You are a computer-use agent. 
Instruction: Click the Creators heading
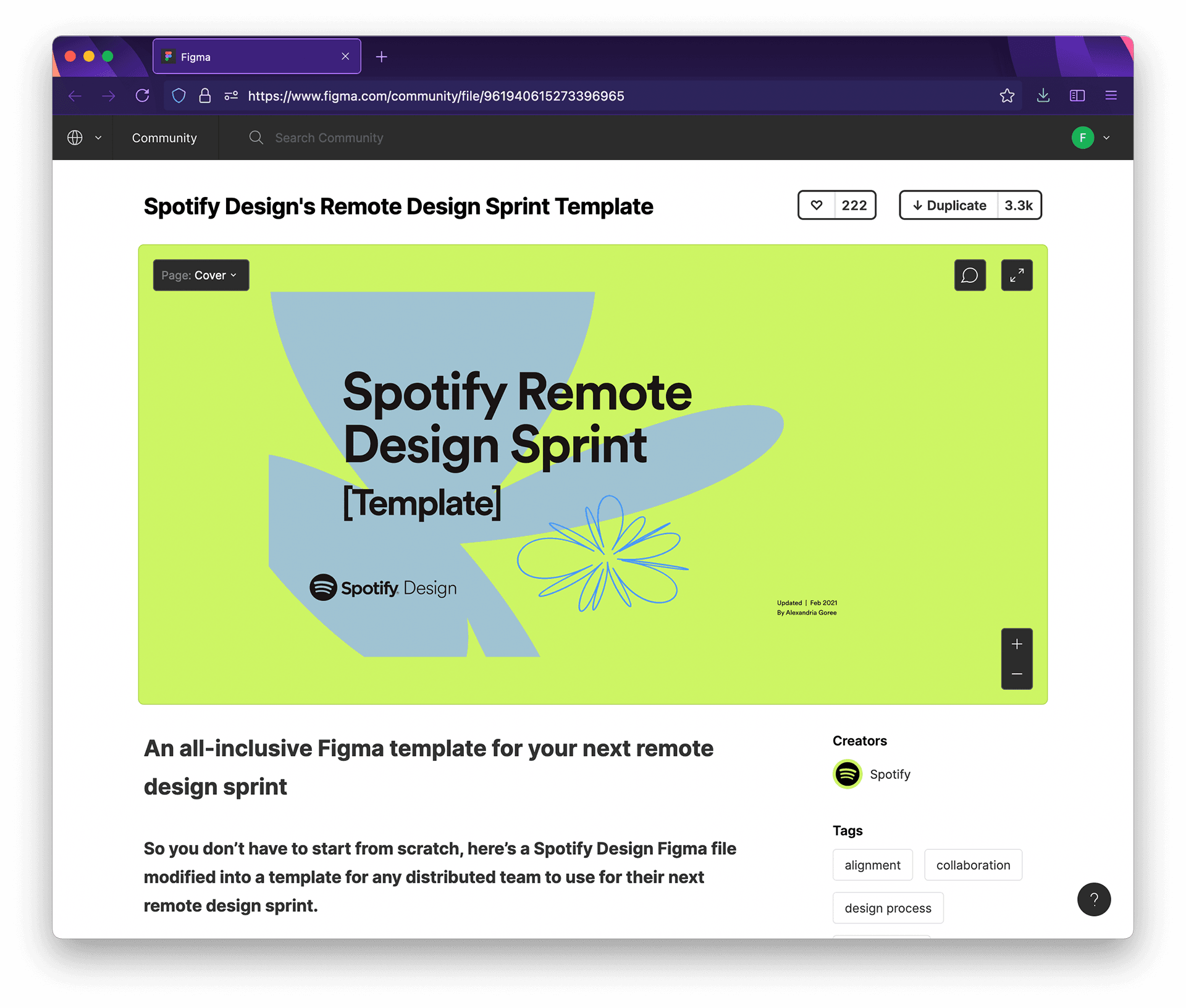tap(859, 741)
